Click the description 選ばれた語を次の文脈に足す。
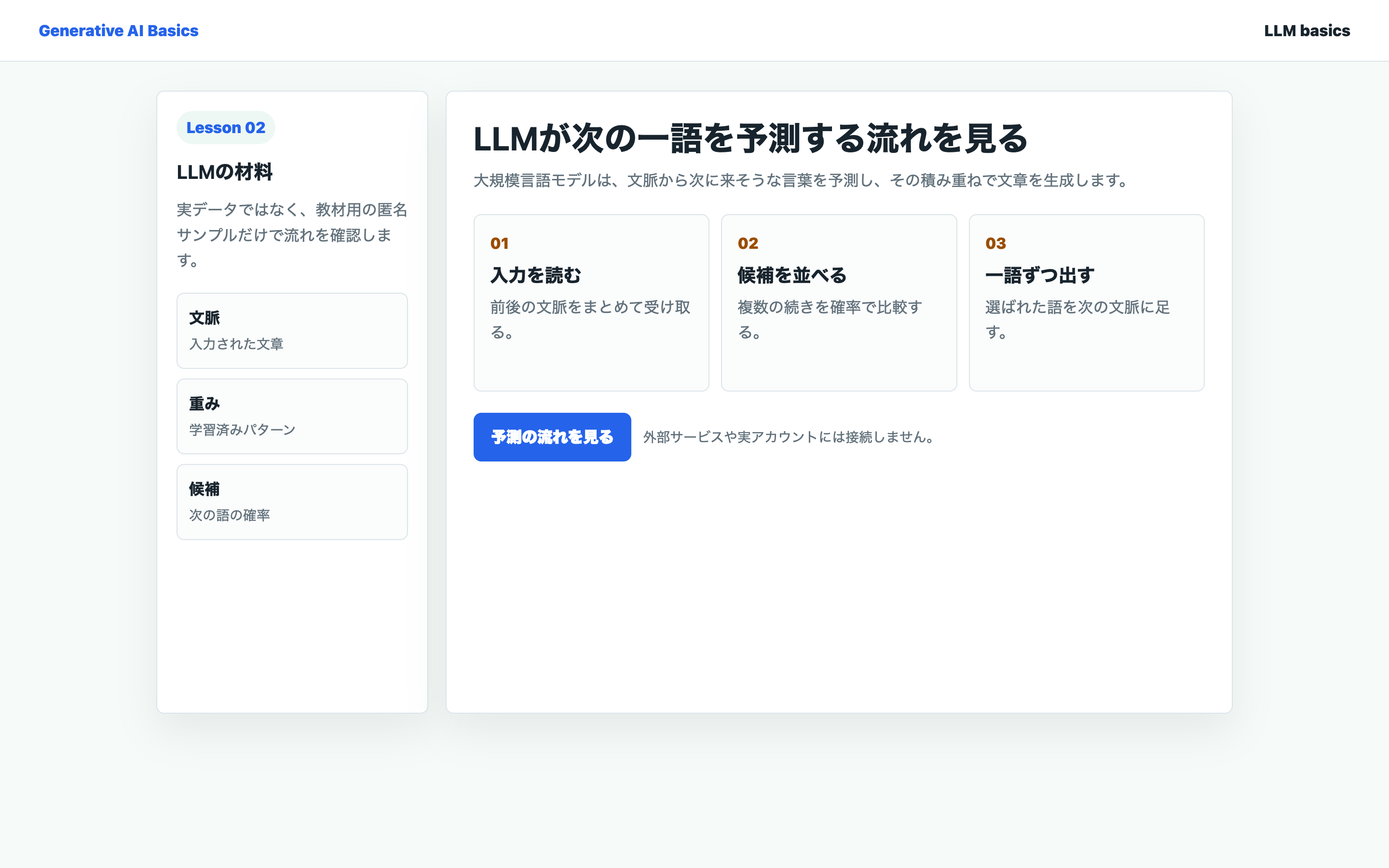The image size is (1389, 868). [1077, 319]
